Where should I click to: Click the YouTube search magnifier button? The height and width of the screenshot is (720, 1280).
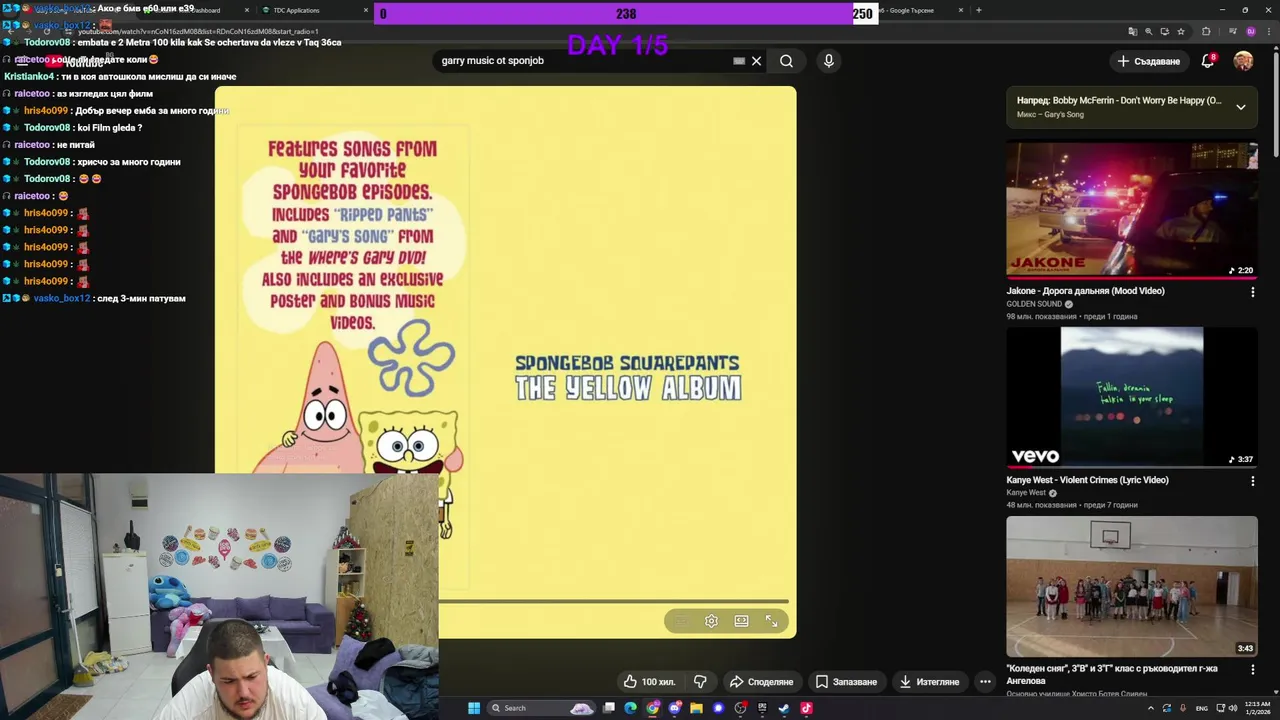[786, 61]
